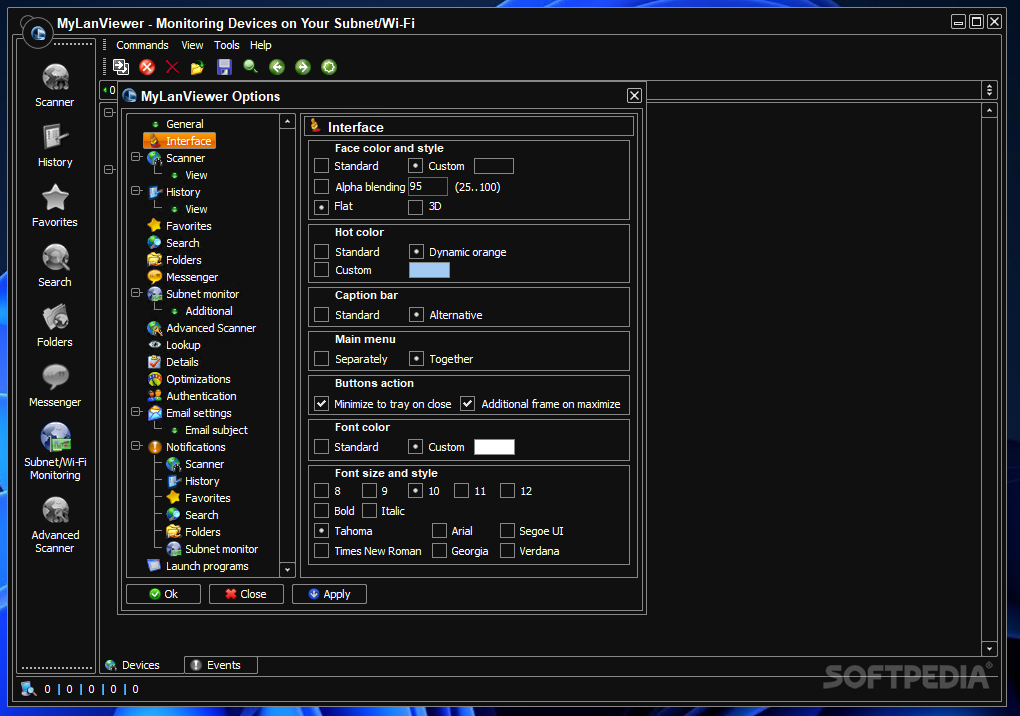1020x716 pixels.
Task: Open Favorites star in the sidebar
Action: [55, 206]
